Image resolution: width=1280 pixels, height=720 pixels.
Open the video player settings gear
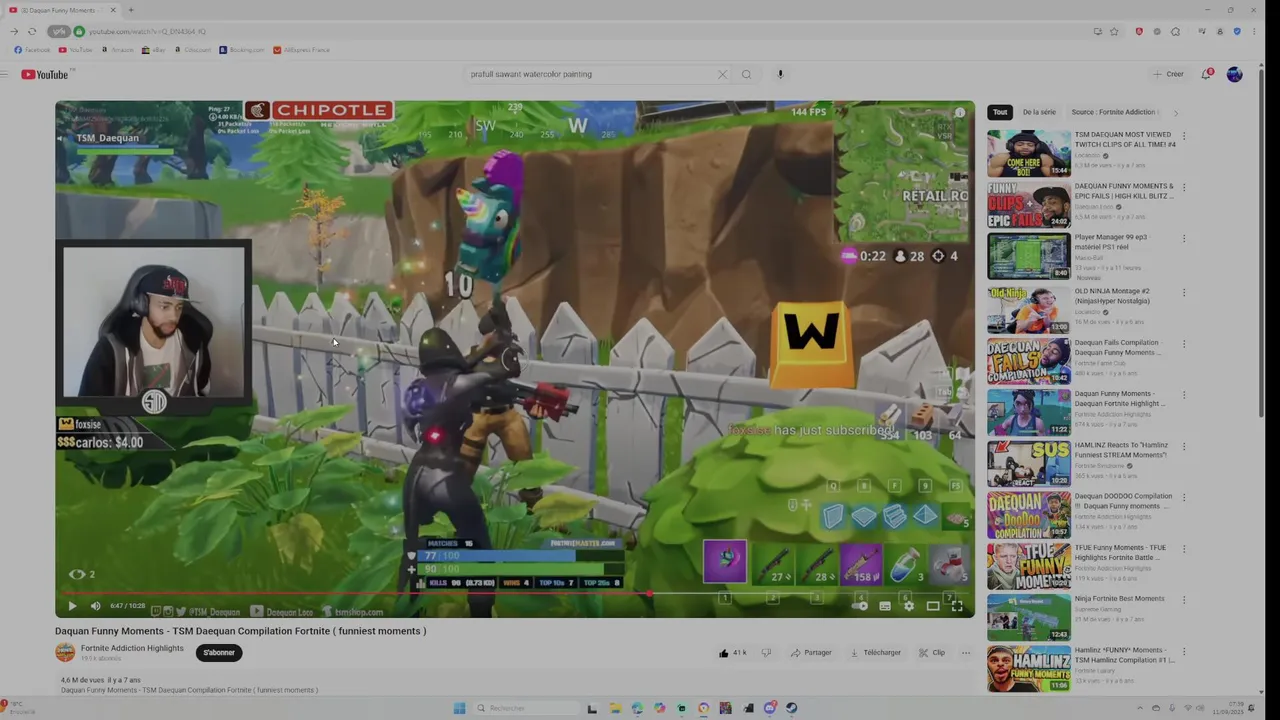coord(908,606)
